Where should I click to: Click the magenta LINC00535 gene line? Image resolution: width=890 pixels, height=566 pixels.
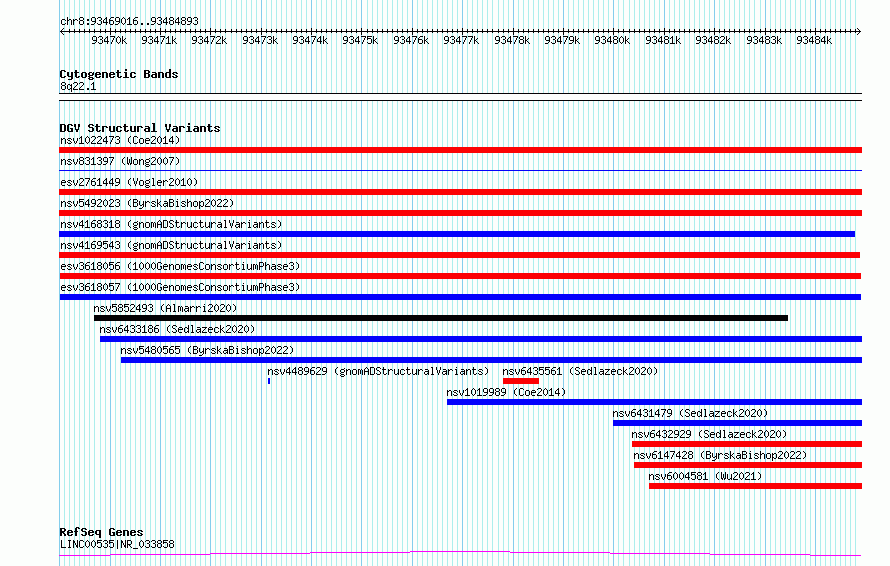coord(460,553)
